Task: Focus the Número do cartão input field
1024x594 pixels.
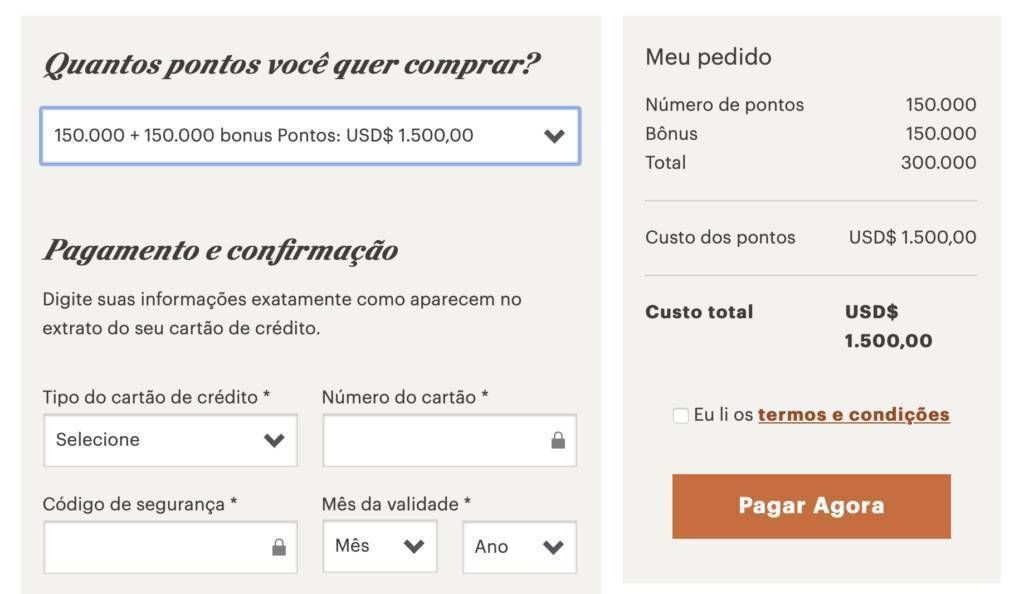Action: [x=450, y=441]
